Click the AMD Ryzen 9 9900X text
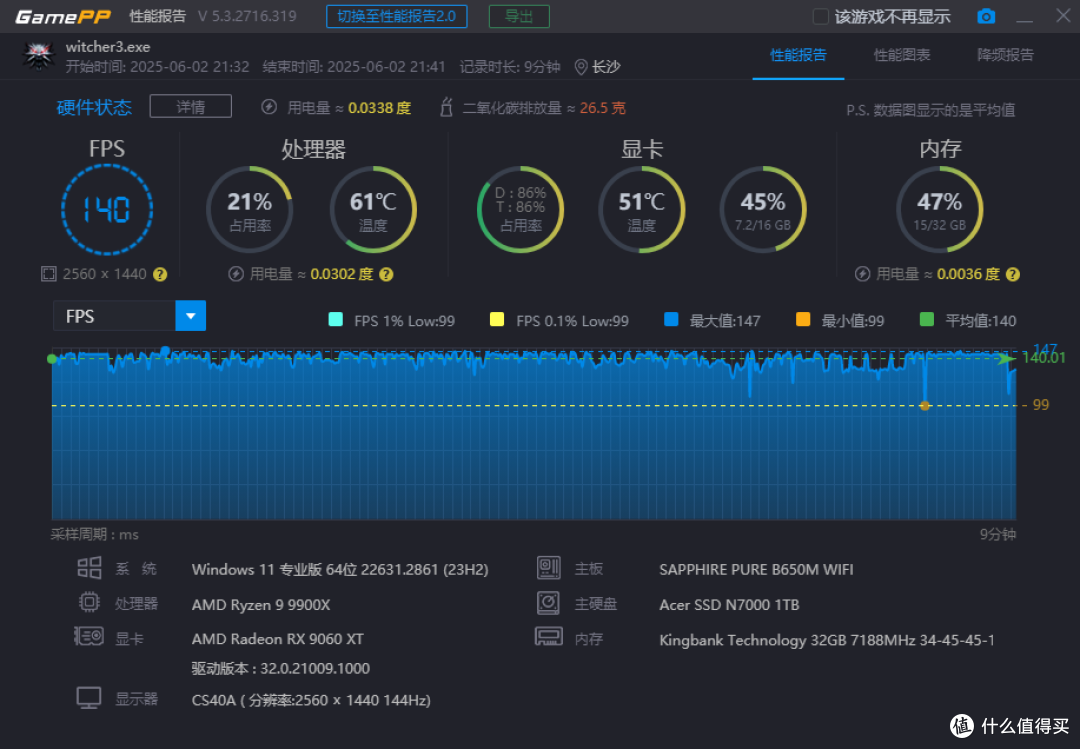 tap(261, 605)
